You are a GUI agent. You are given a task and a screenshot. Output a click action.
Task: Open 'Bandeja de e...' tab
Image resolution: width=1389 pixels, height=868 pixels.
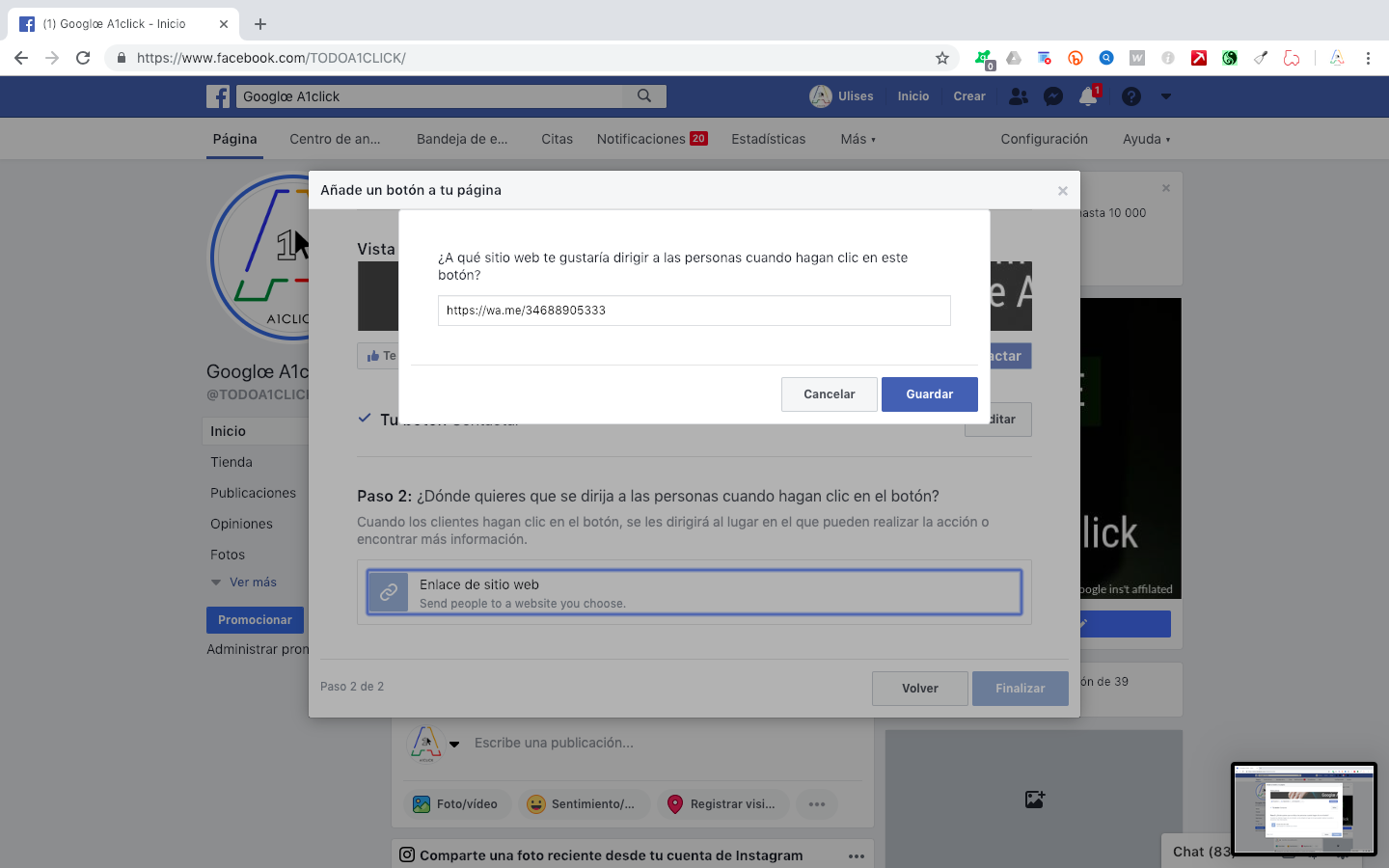[x=462, y=139]
